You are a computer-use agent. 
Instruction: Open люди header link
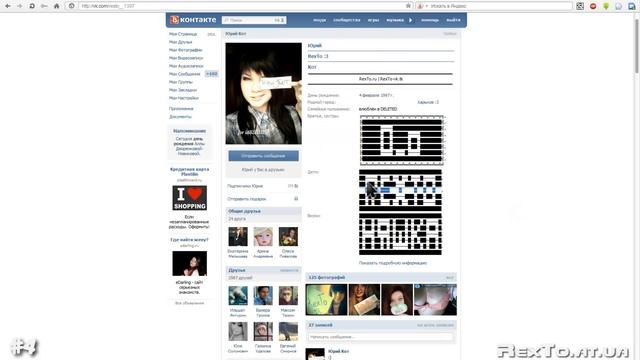click(x=320, y=20)
